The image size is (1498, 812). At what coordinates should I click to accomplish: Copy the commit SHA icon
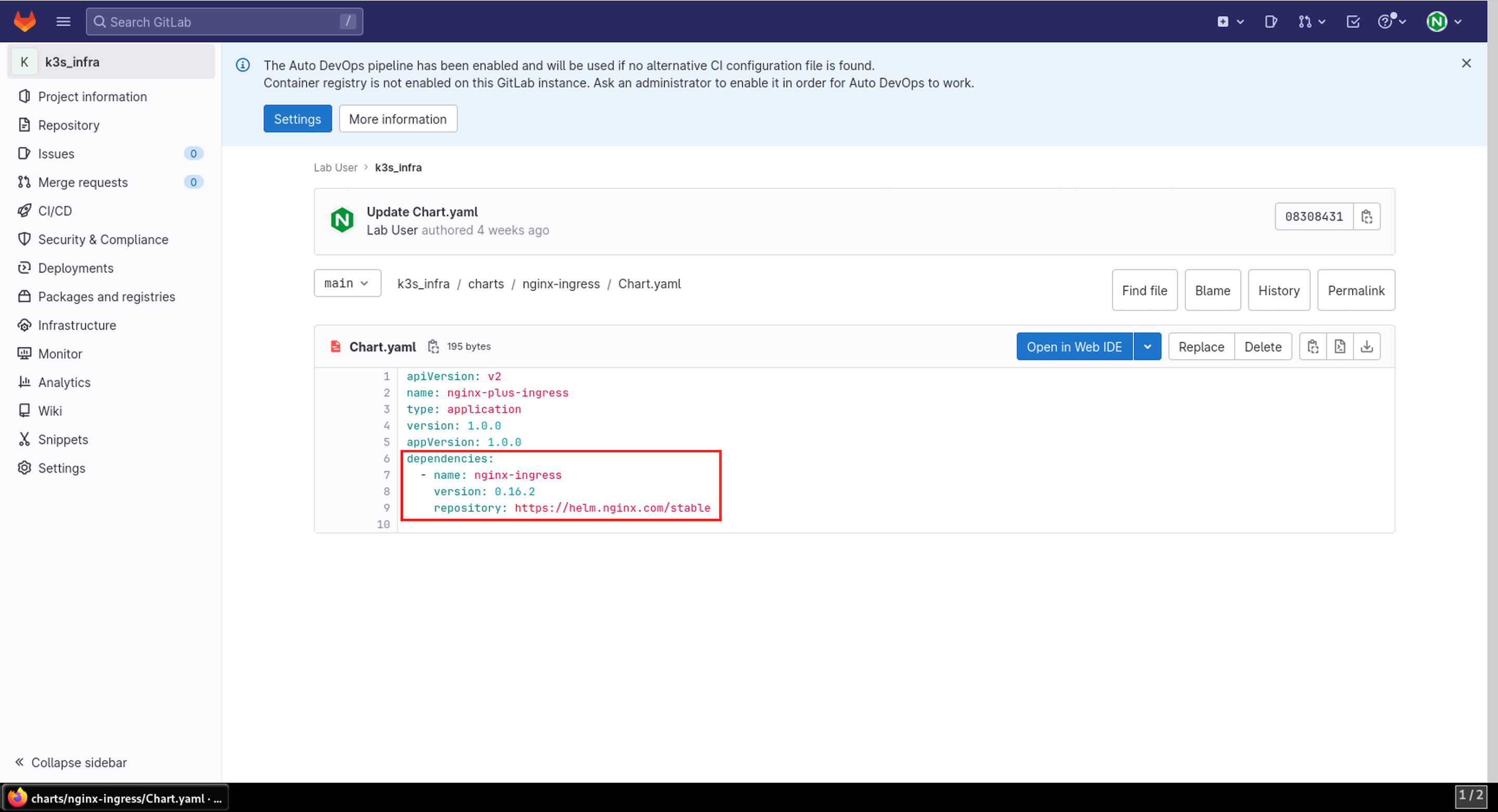(1366, 216)
